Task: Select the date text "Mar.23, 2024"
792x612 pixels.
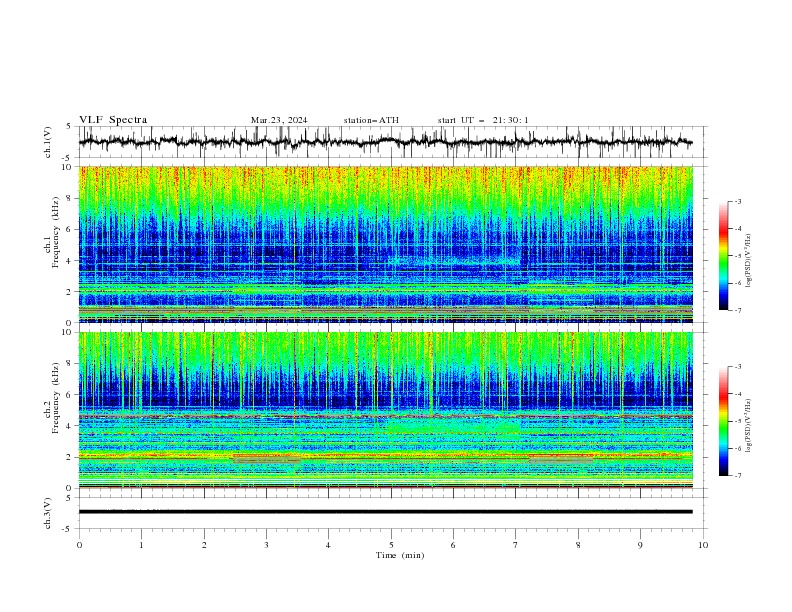Action: pos(279,120)
